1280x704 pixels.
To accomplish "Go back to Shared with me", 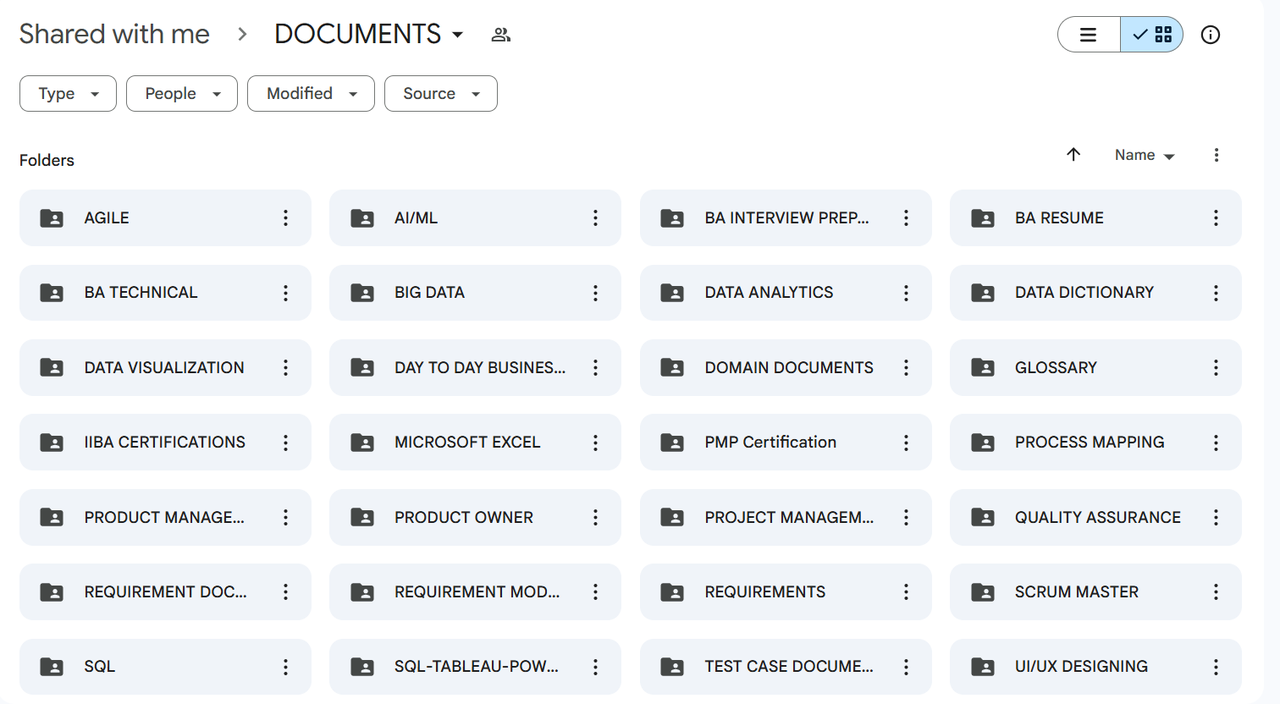I will click(x=114, y=34).
